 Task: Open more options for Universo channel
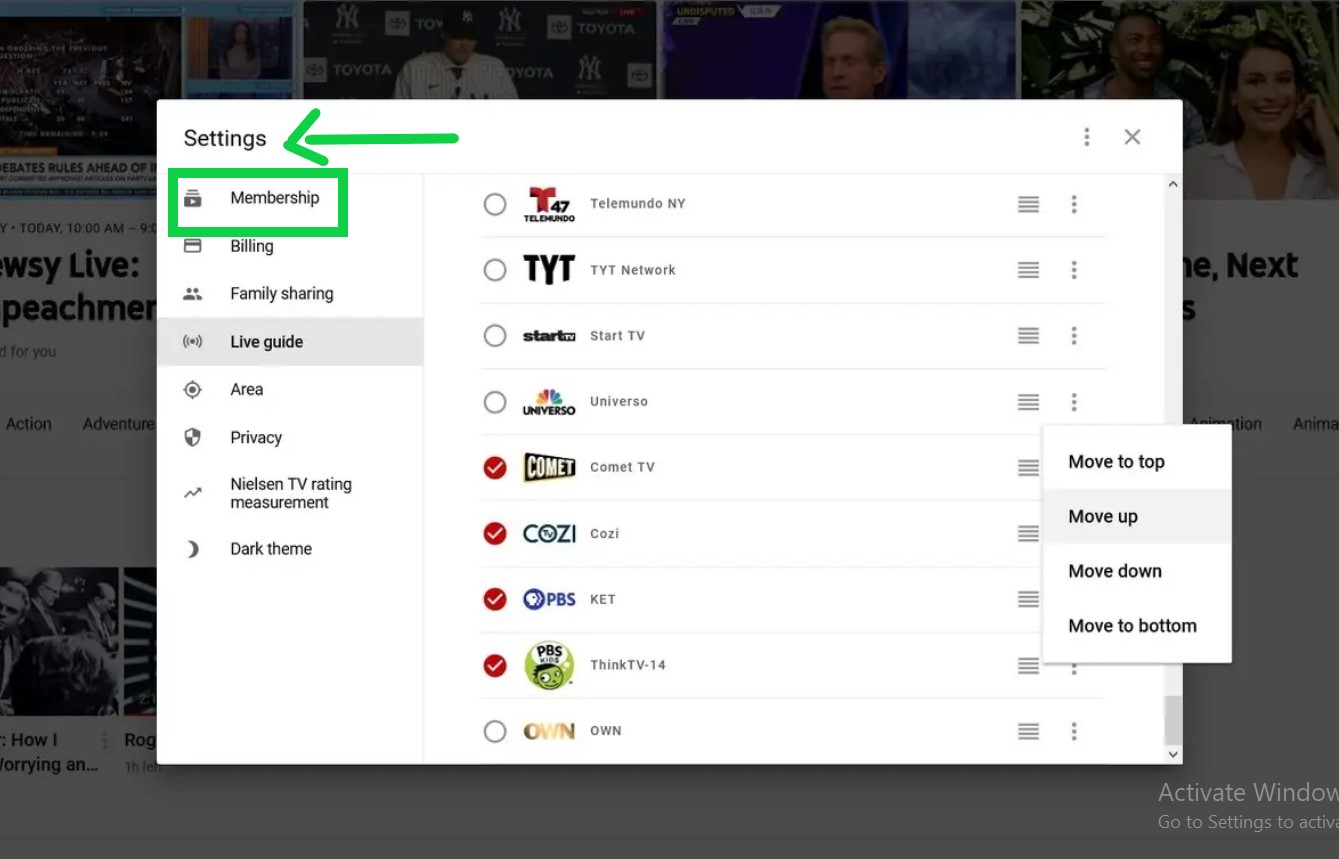point(1074,402)
